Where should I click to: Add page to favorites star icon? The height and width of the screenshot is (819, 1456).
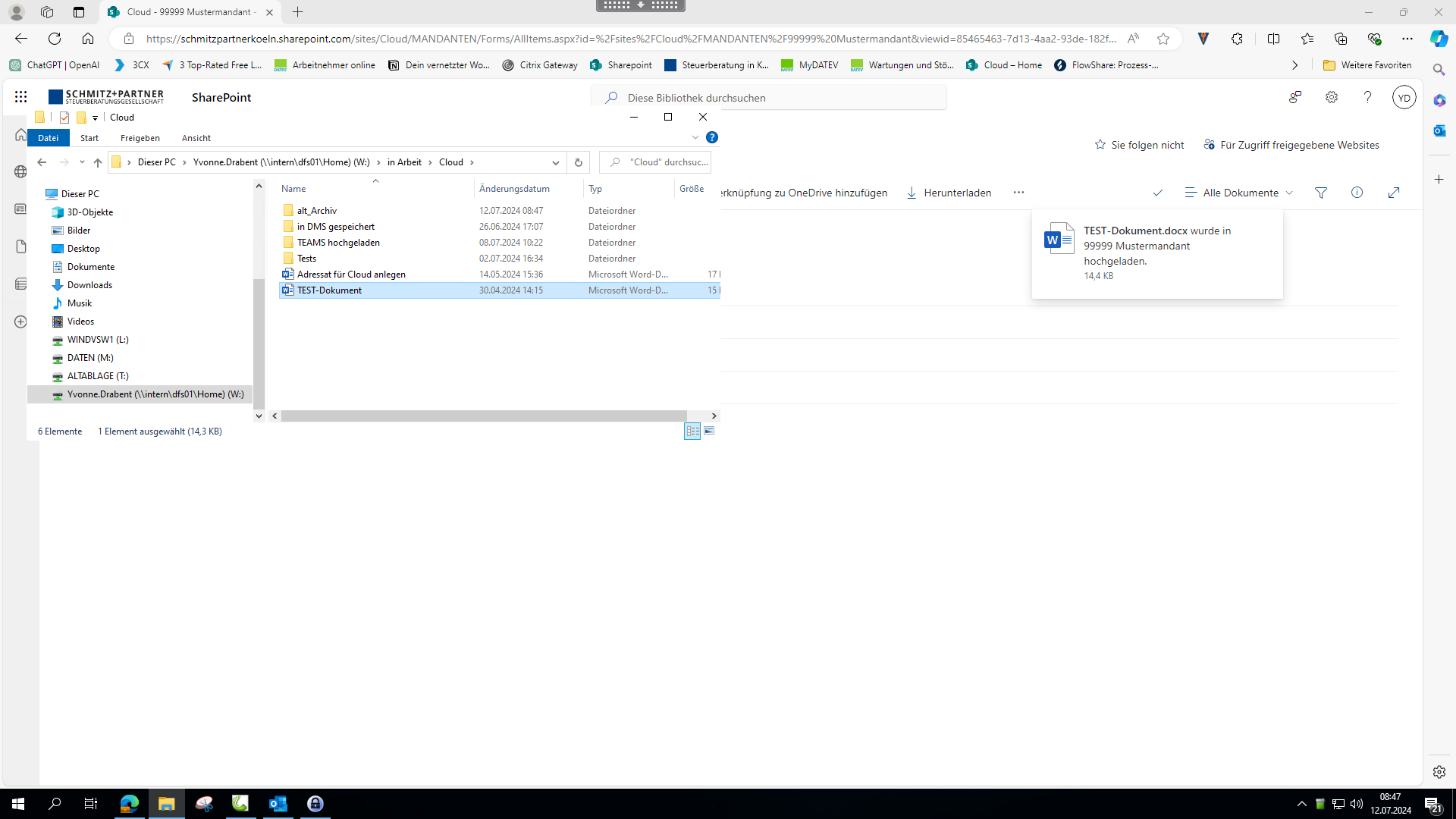point(1163,39)
